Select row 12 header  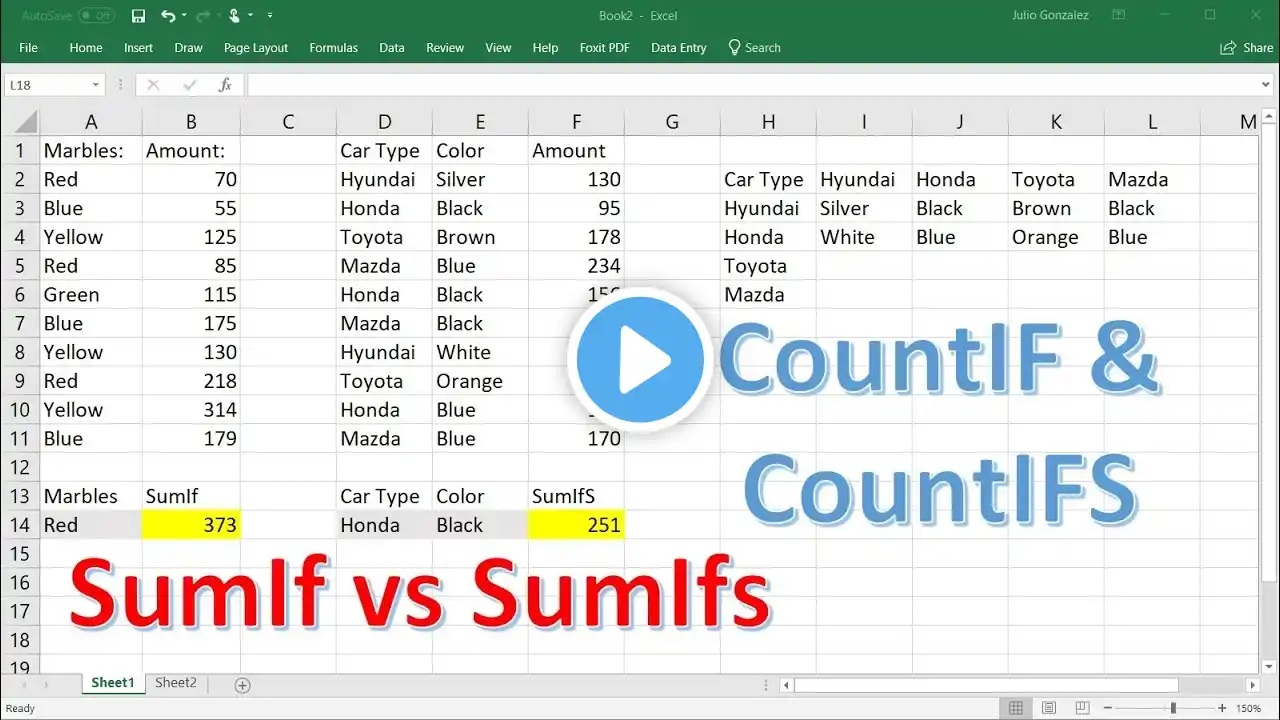tap(19, 467)
